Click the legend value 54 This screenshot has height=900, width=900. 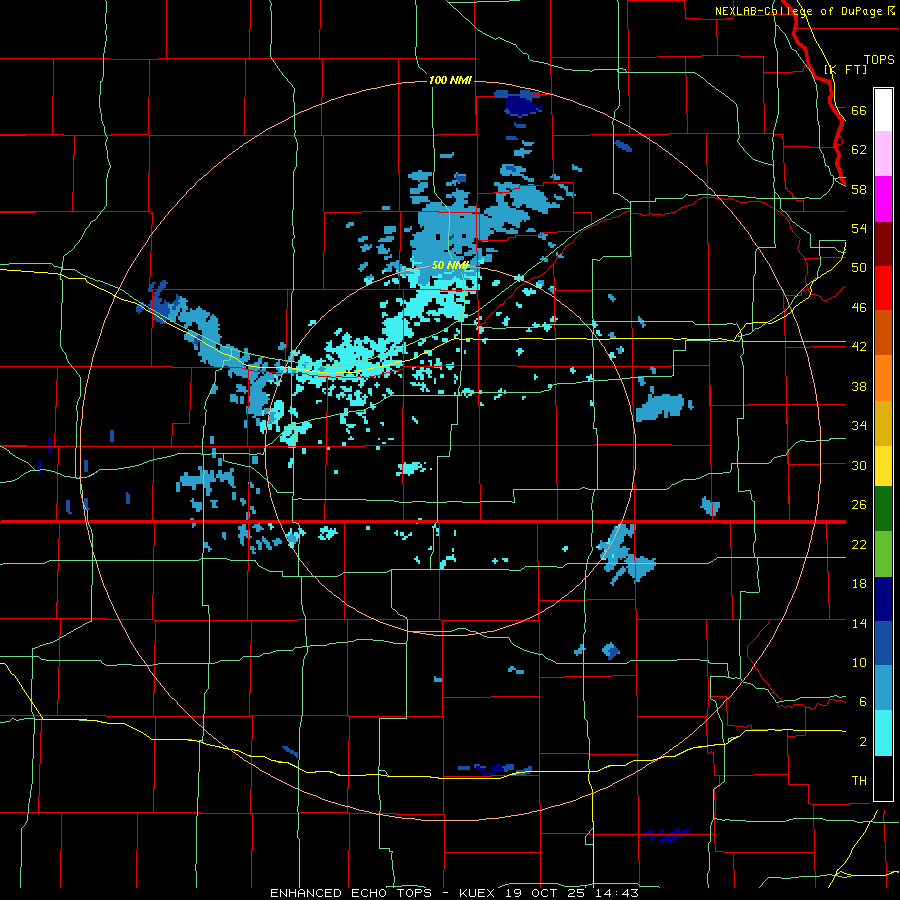click(859, 228)
